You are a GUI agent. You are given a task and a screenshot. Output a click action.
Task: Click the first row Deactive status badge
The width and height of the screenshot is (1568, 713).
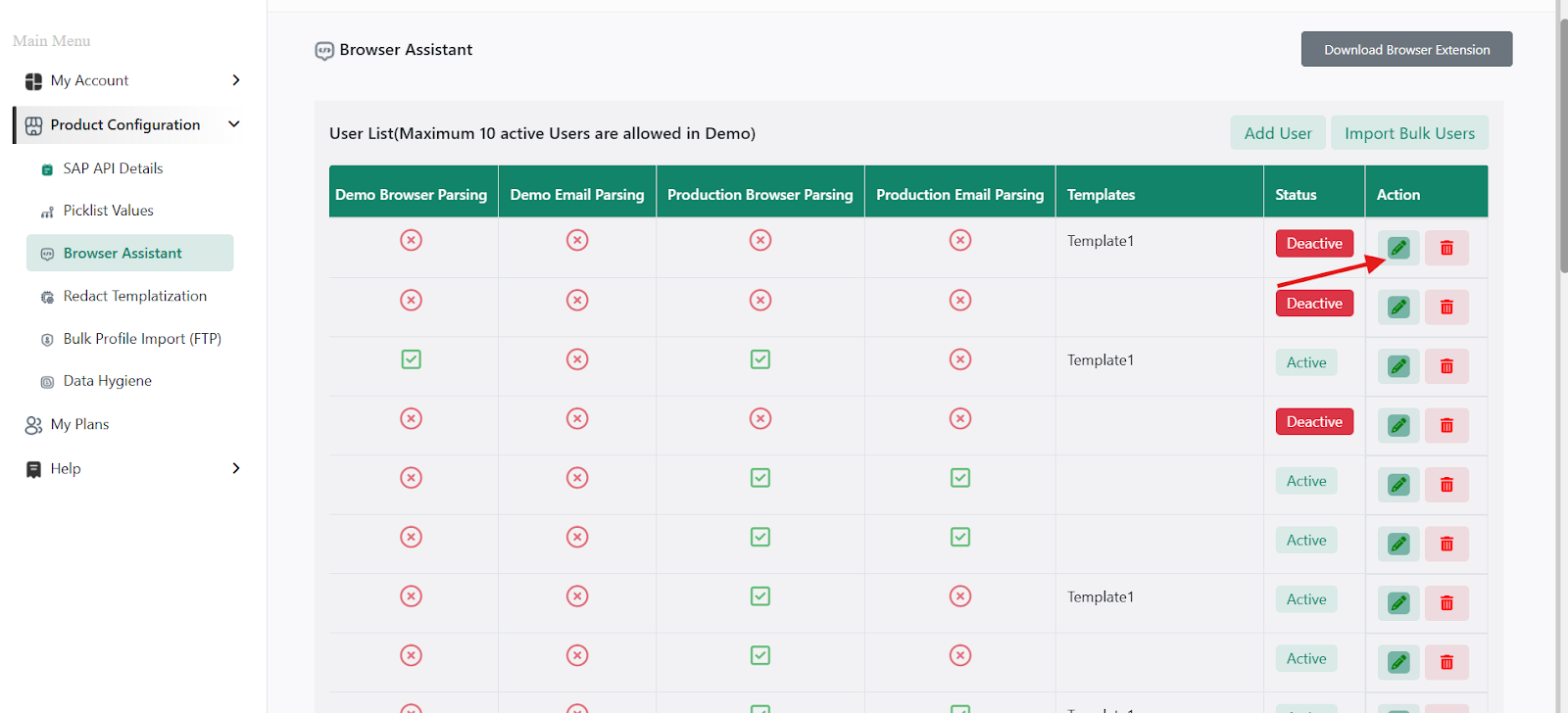point(1314,244)
